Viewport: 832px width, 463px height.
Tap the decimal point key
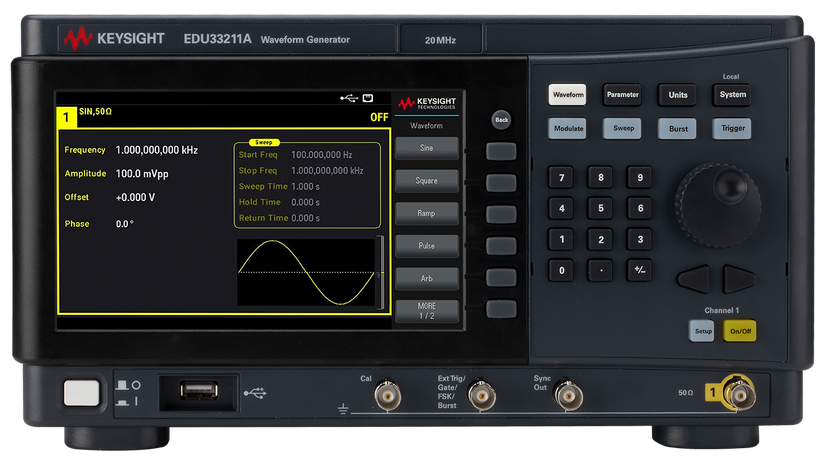point(601,270)
